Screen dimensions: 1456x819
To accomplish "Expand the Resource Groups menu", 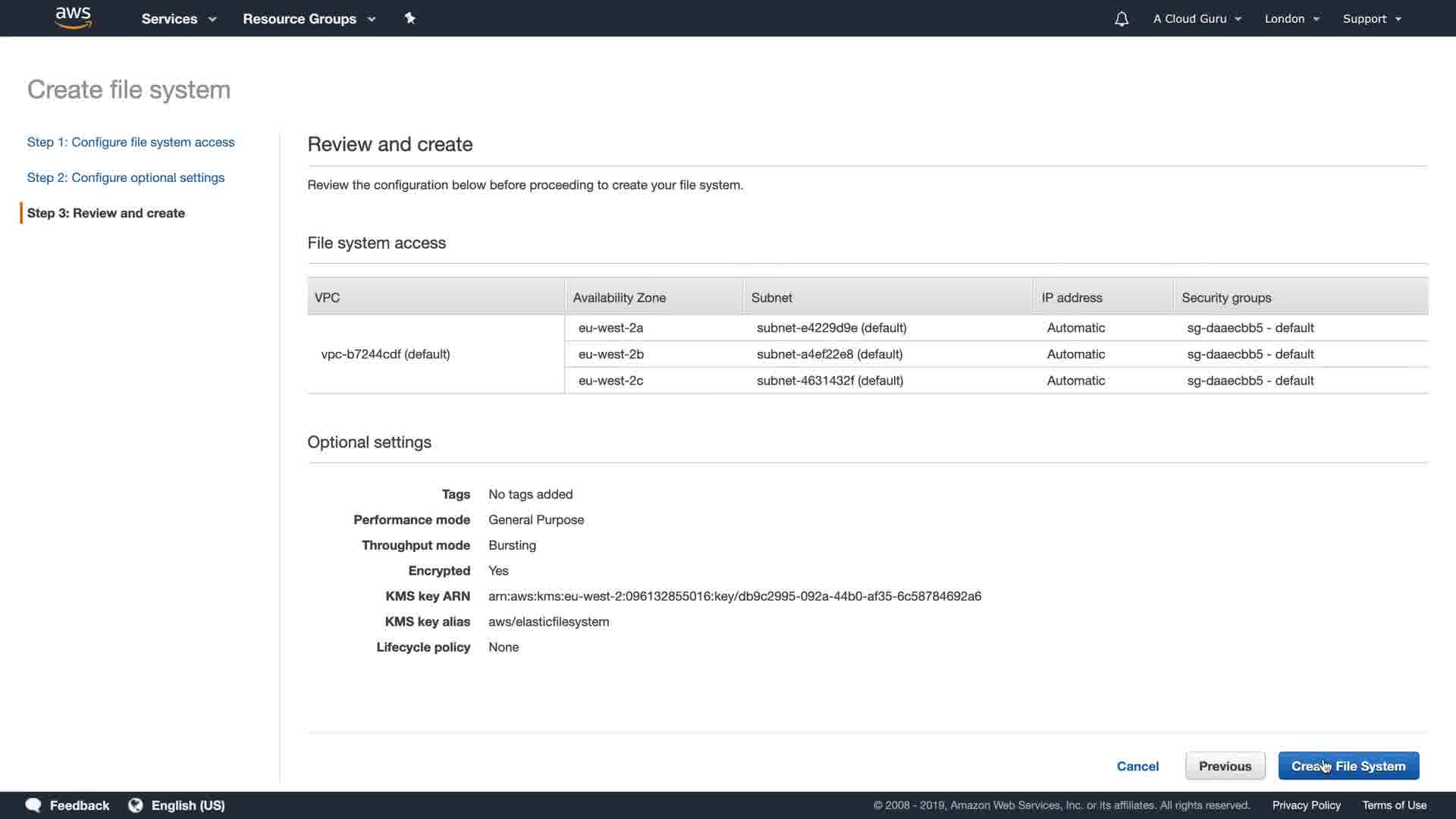I will click(x=309, y=19).
